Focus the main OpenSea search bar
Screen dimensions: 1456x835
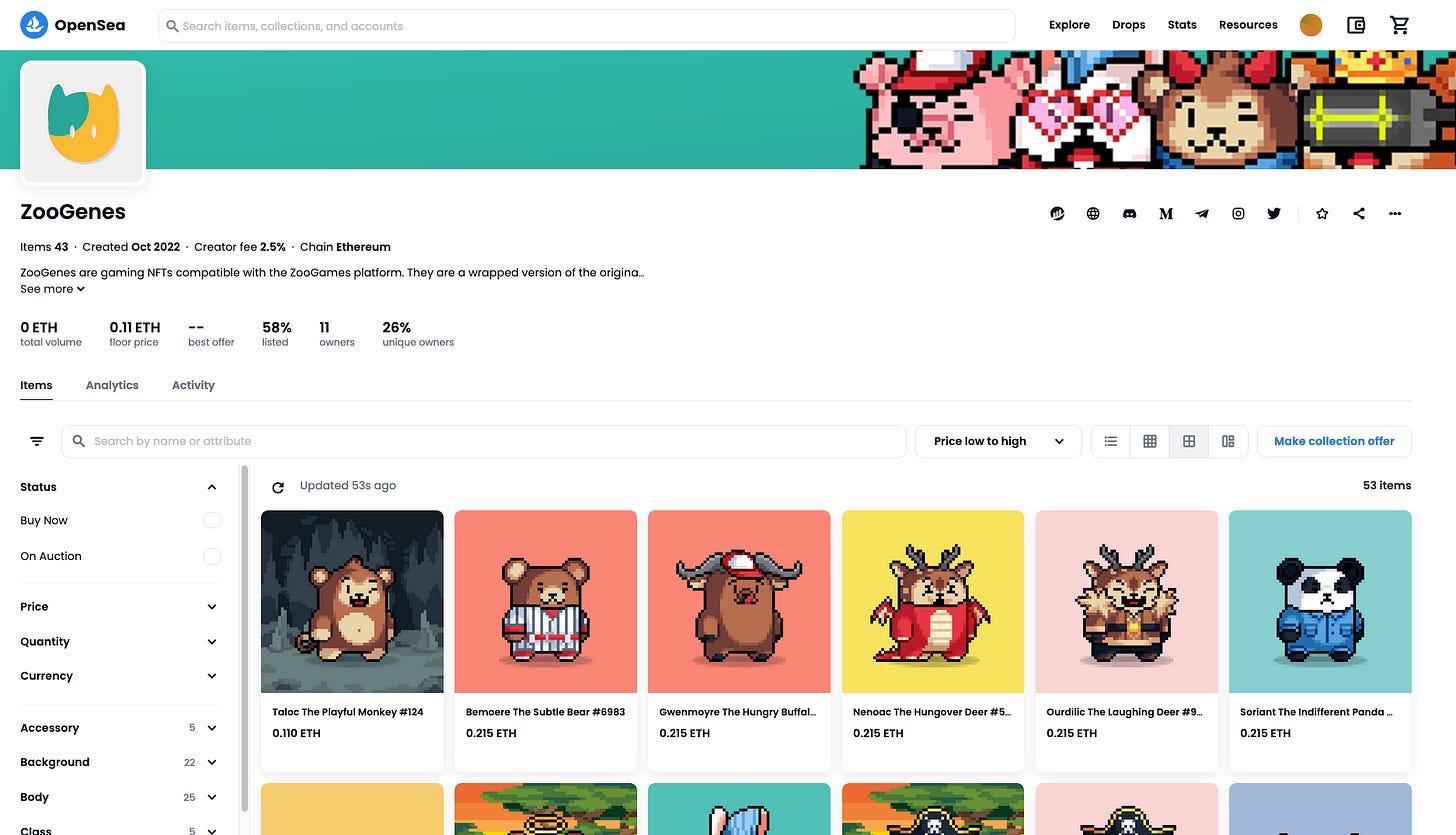[x=587, y=26]
